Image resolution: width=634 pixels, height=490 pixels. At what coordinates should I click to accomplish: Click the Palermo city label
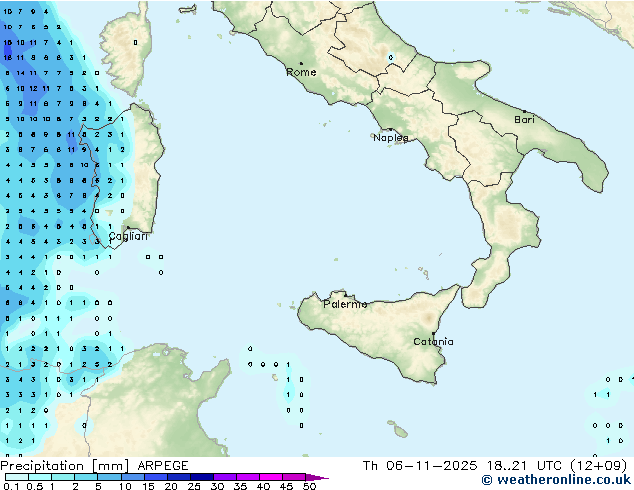pyautogui.click(x=345, y=304)
